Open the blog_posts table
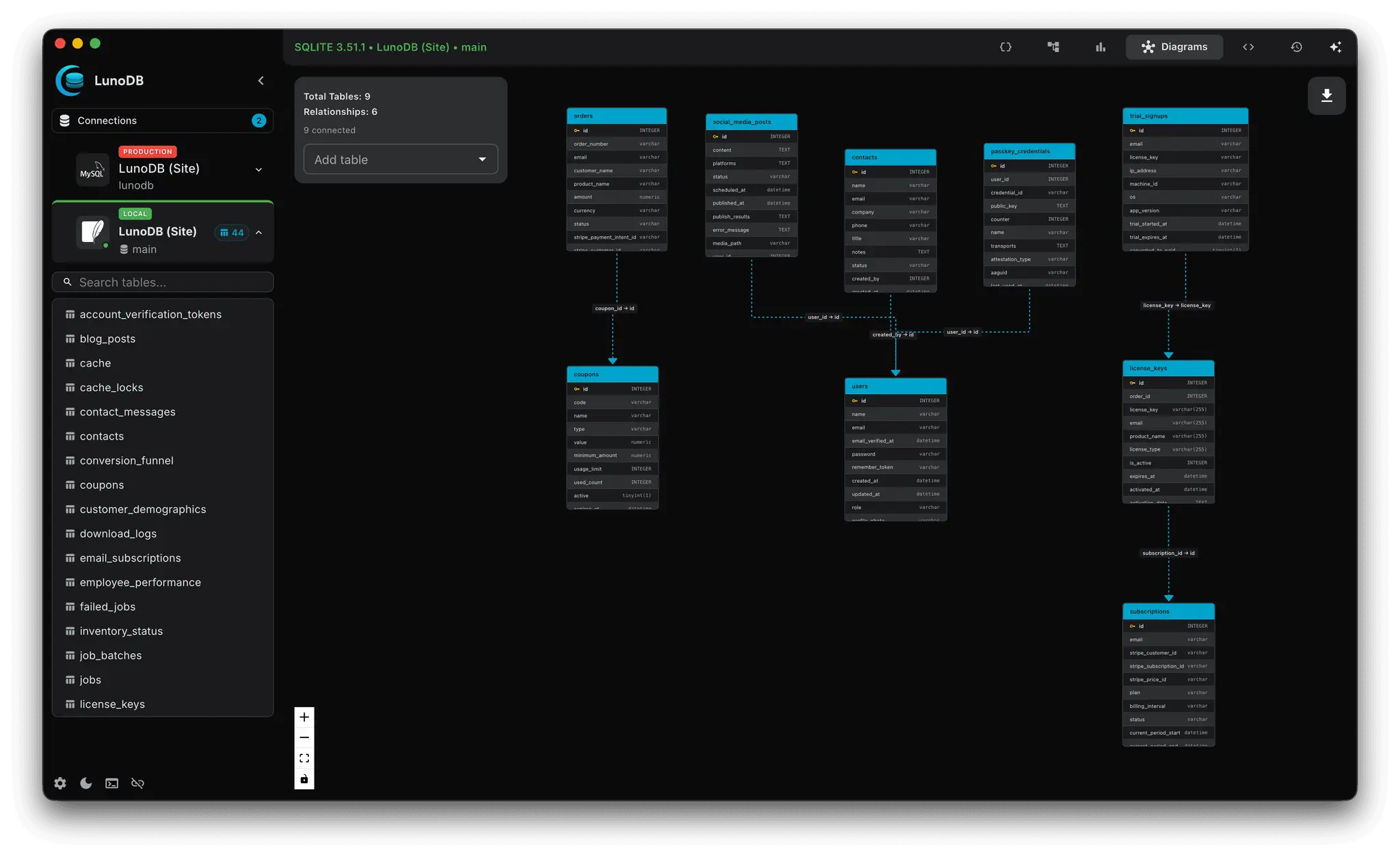1400x857 pixels. point(163,339)
